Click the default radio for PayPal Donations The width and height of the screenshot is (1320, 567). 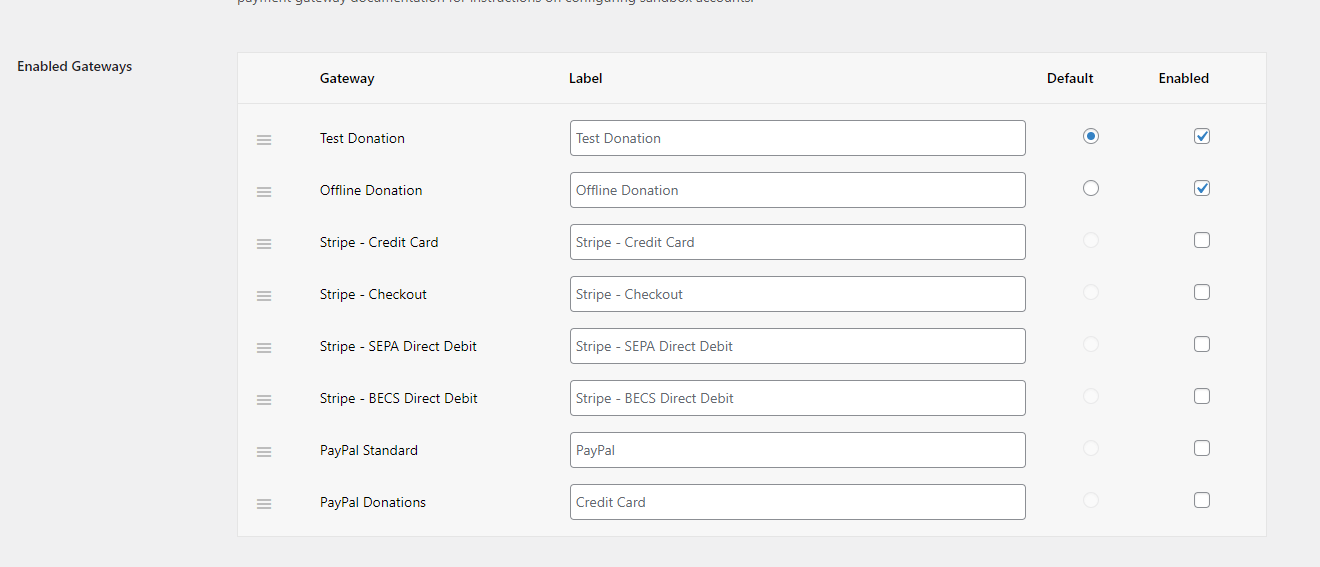(x=1091, y=500)
